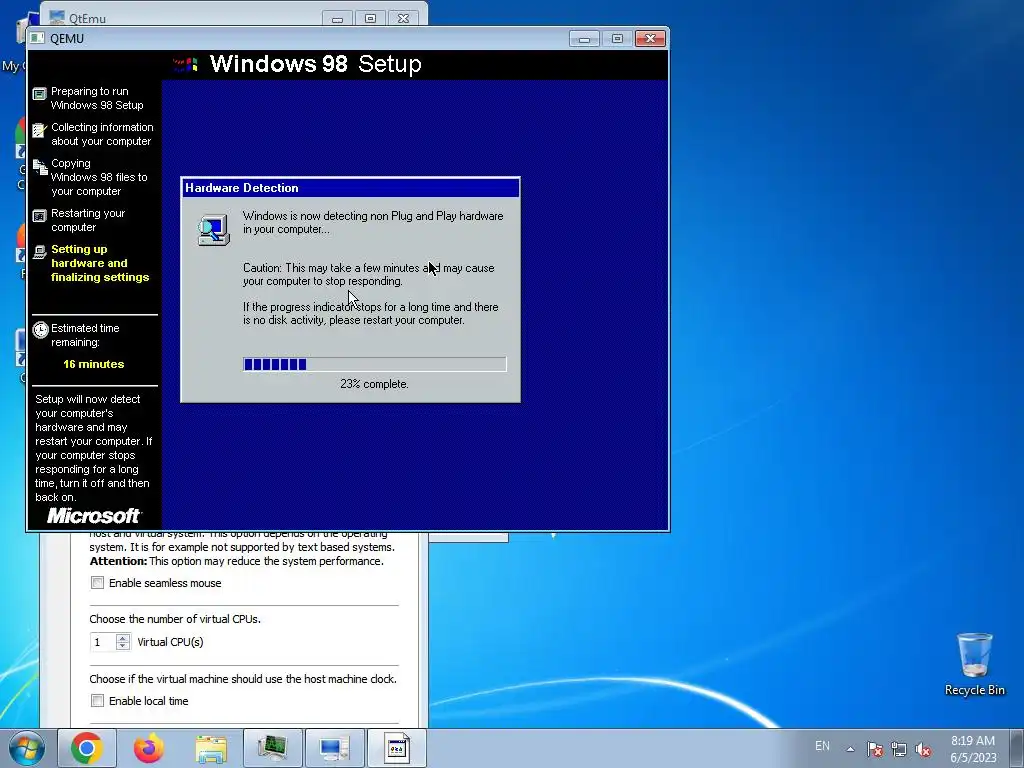1024x768 pixels.
Task: Click the QEMU window title bar icon
Action: click(x=38, y=39)
